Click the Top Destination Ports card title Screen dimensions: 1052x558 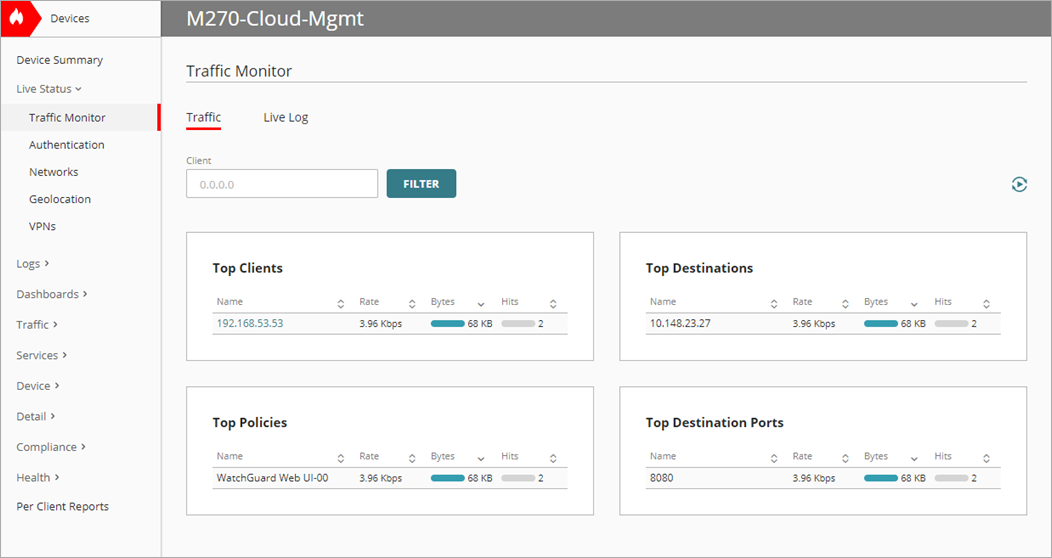[x=715, y=423]
